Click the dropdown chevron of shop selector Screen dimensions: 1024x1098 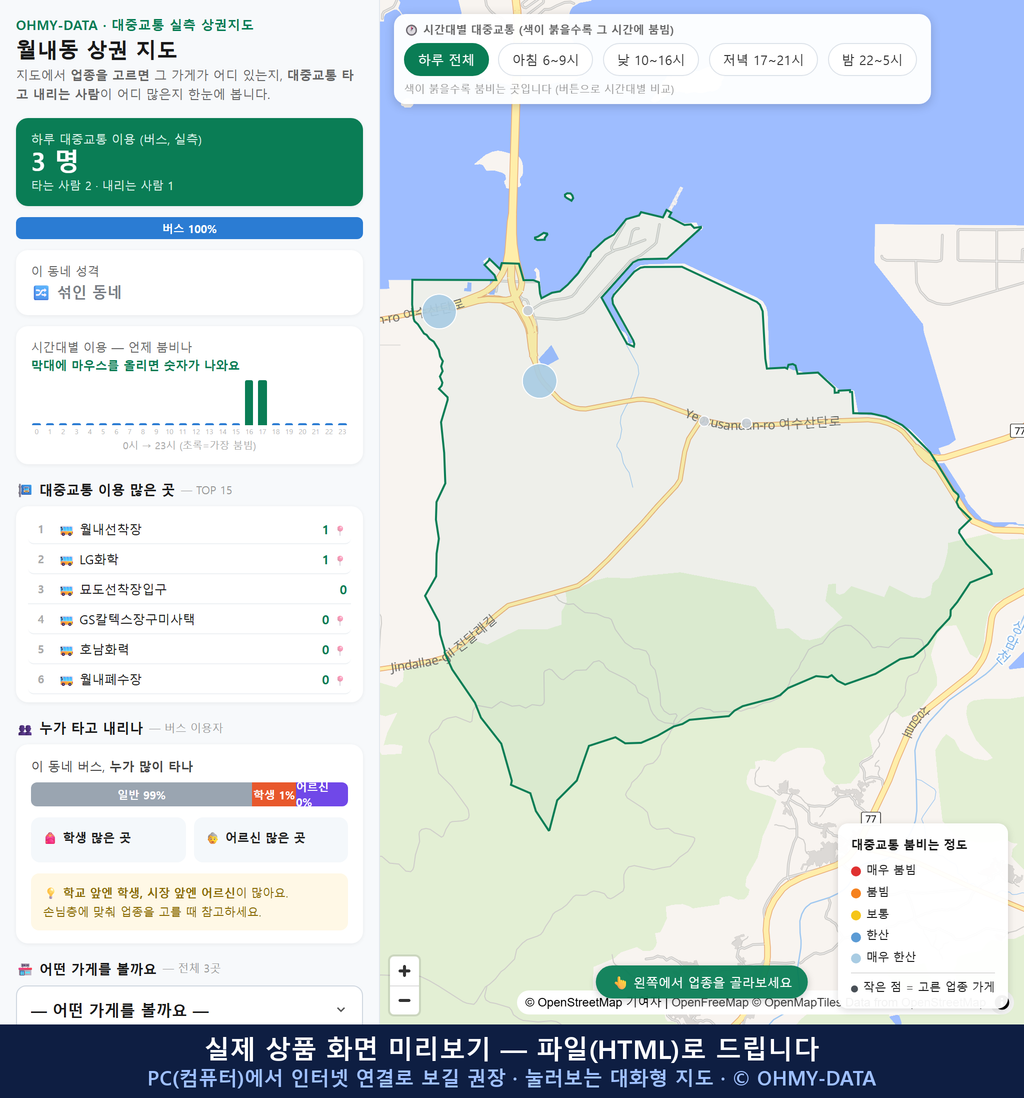point(340,1010)
